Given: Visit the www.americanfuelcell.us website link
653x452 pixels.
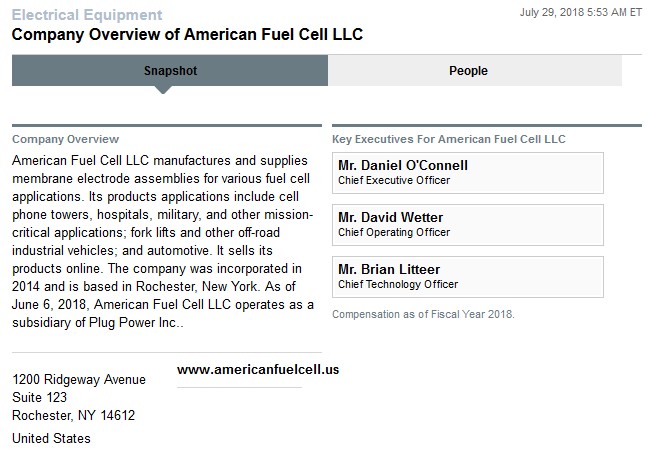Looking at the screenshot, I should click(258, 369).
